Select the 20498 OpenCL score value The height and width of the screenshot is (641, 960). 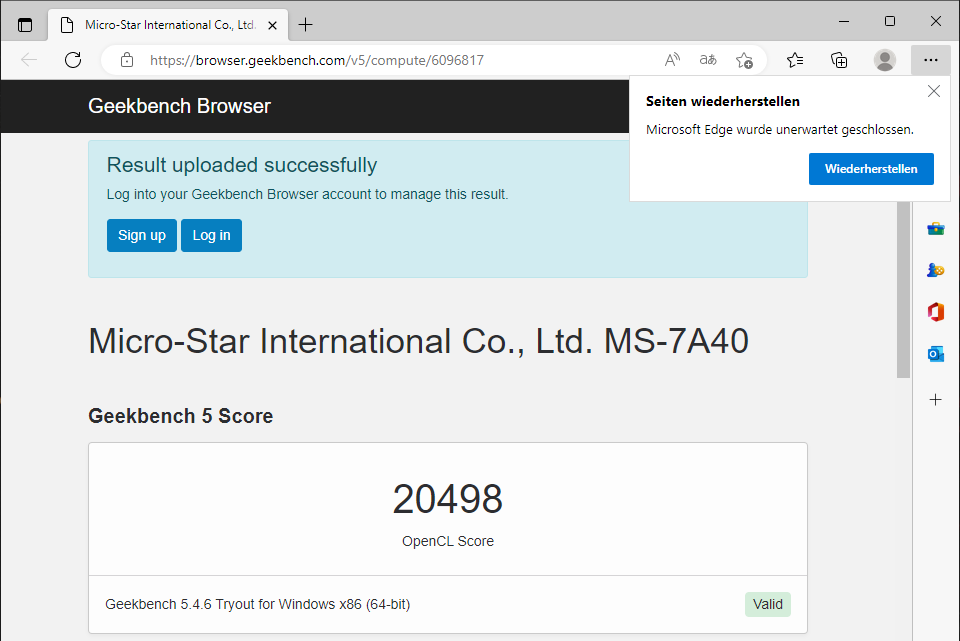tap(448, 499)
